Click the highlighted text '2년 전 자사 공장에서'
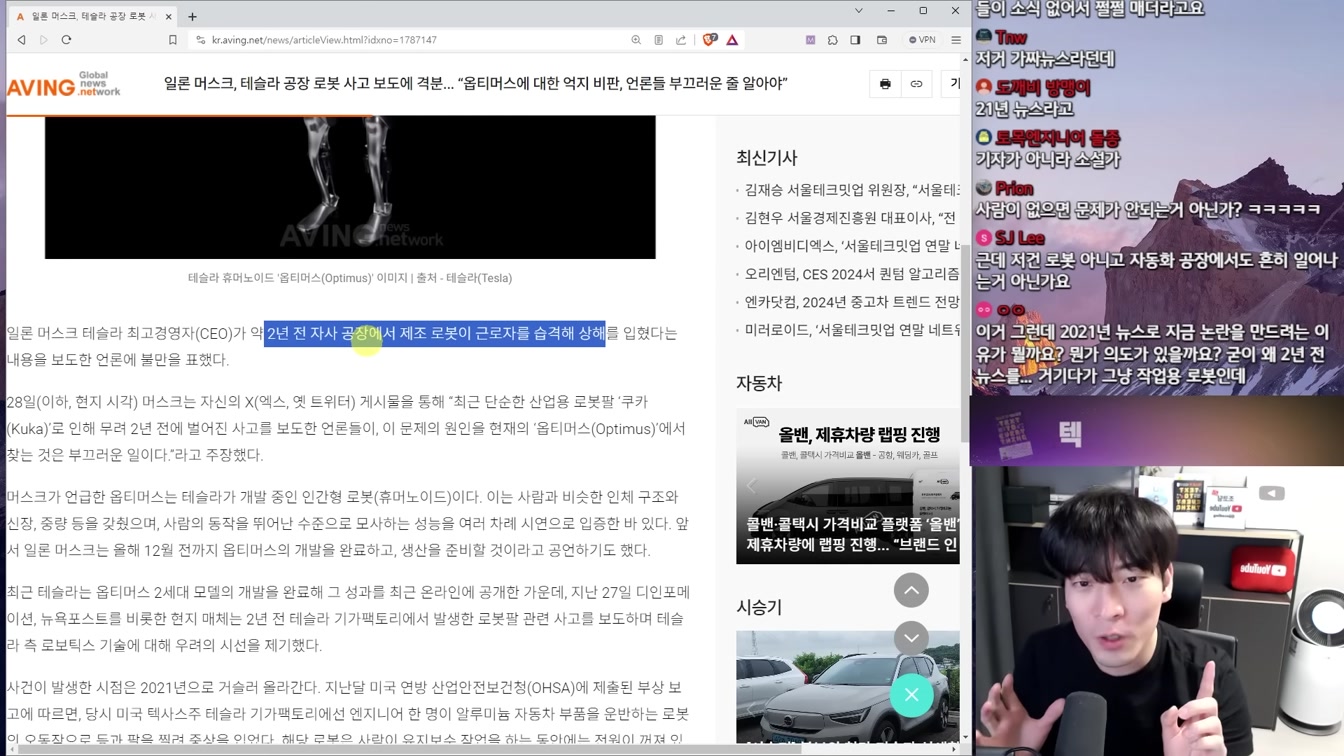This screenshot has width=1344, height=756. pyautogui.click(x=331, y=333)
